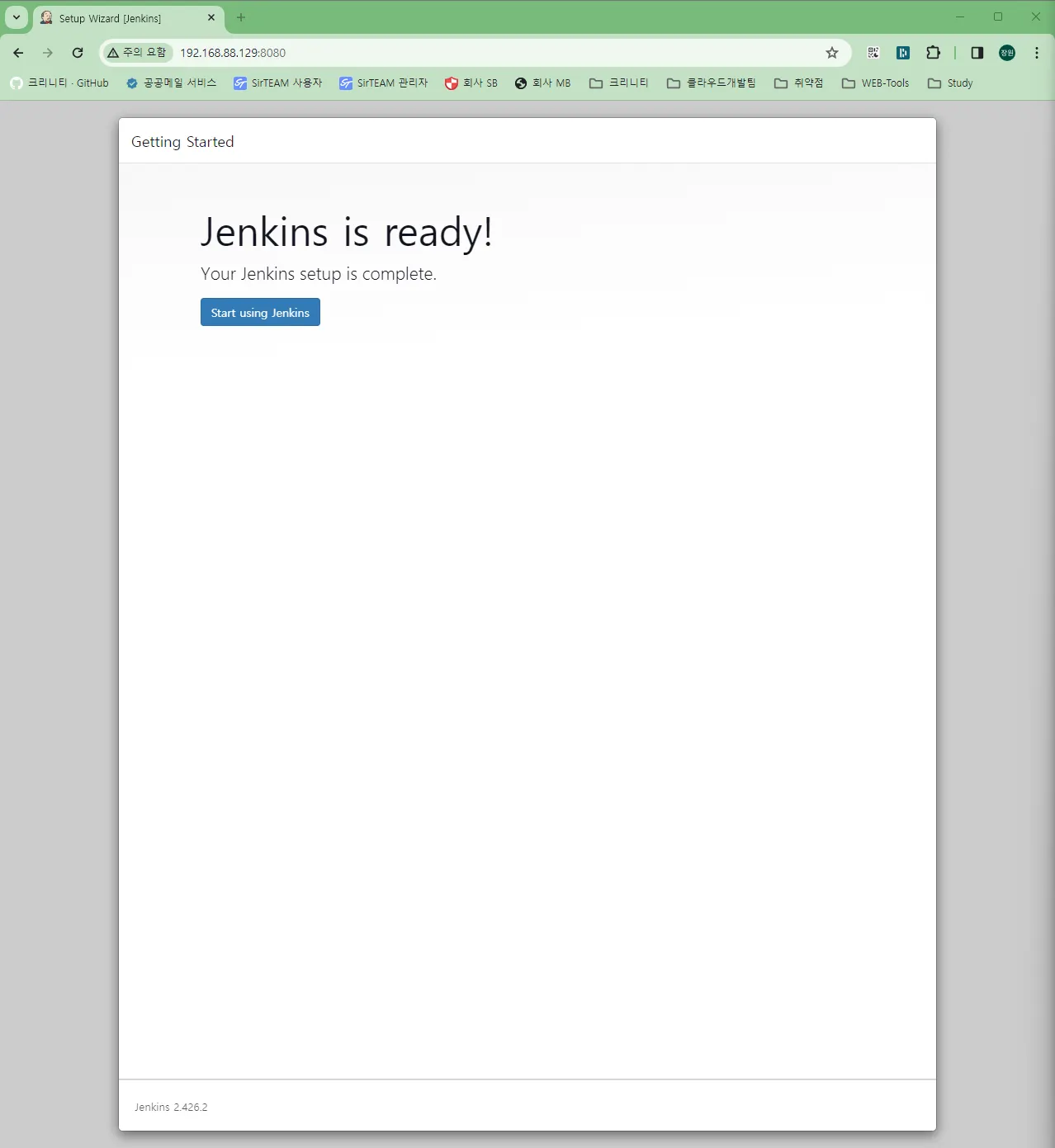Open the Chrome three-dot menu
This screenshot has width=1055, height=1148.
click(1037, 53)
